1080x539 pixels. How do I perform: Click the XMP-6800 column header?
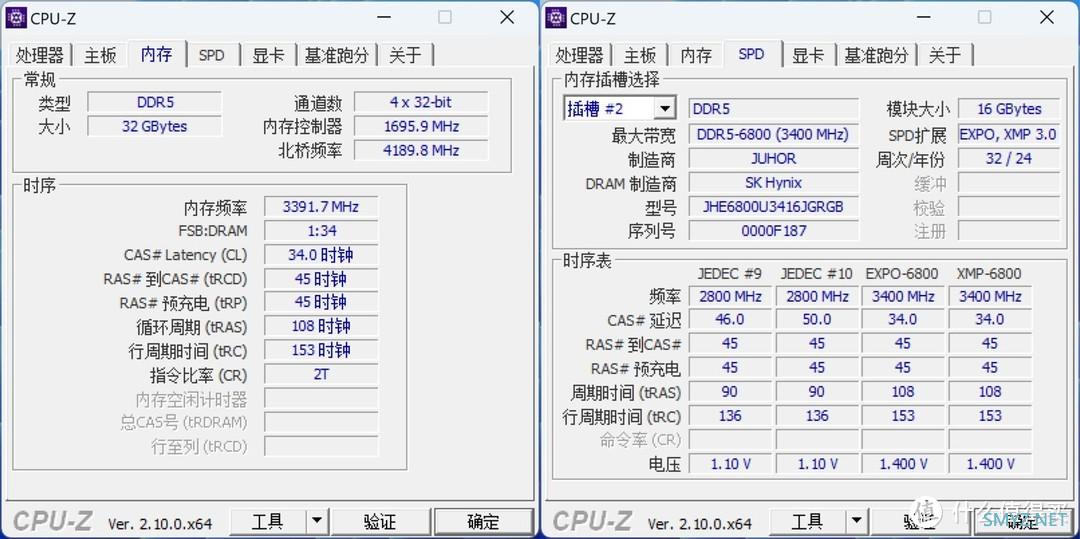click(x=989, y=273)
